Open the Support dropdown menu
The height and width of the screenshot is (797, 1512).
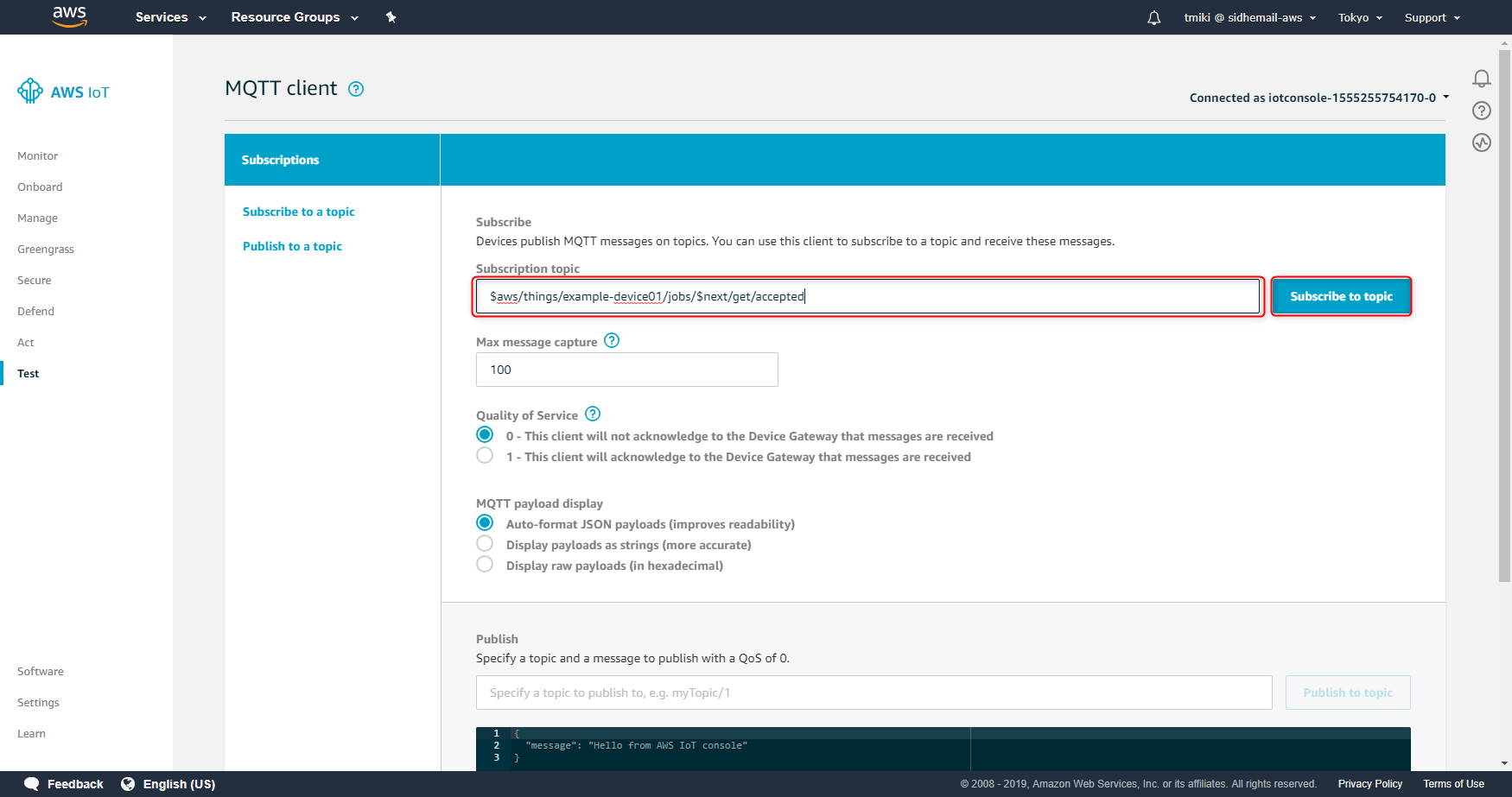coord(1432,17)
